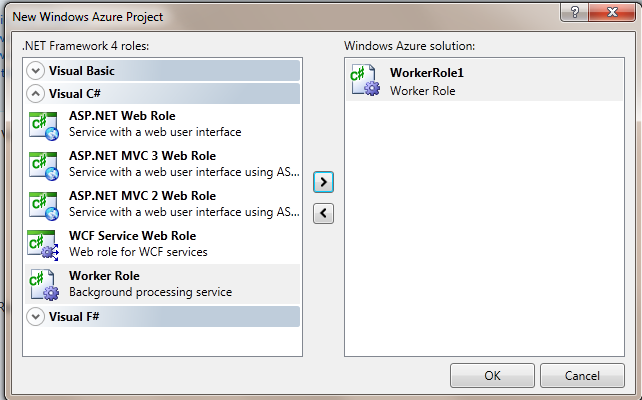Click the ASP.NET MVC 2 Web Role icon
Image resolution: width=642 pixels, height=400 pixels.
[44, 206]
